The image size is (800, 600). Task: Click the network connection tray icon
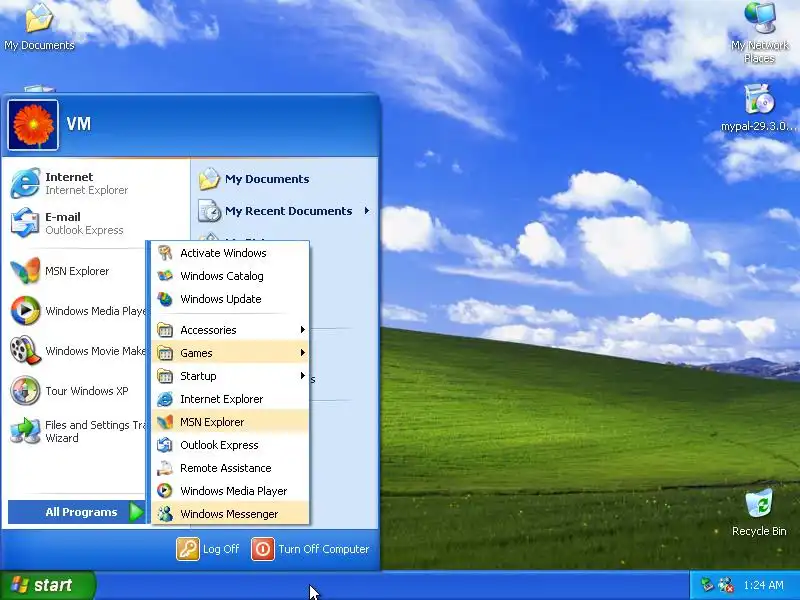pos(707,585)
